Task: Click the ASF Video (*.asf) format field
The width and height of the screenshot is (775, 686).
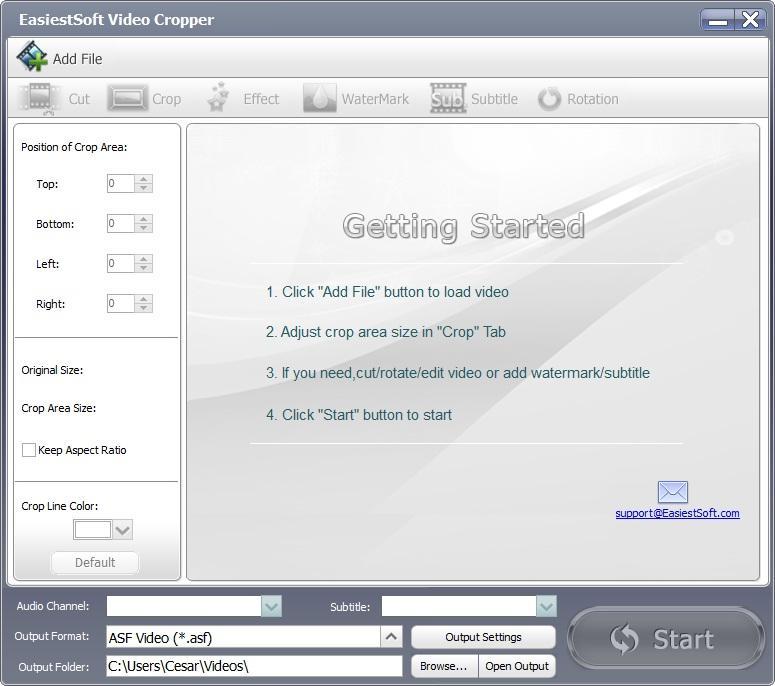Action: 243,637
